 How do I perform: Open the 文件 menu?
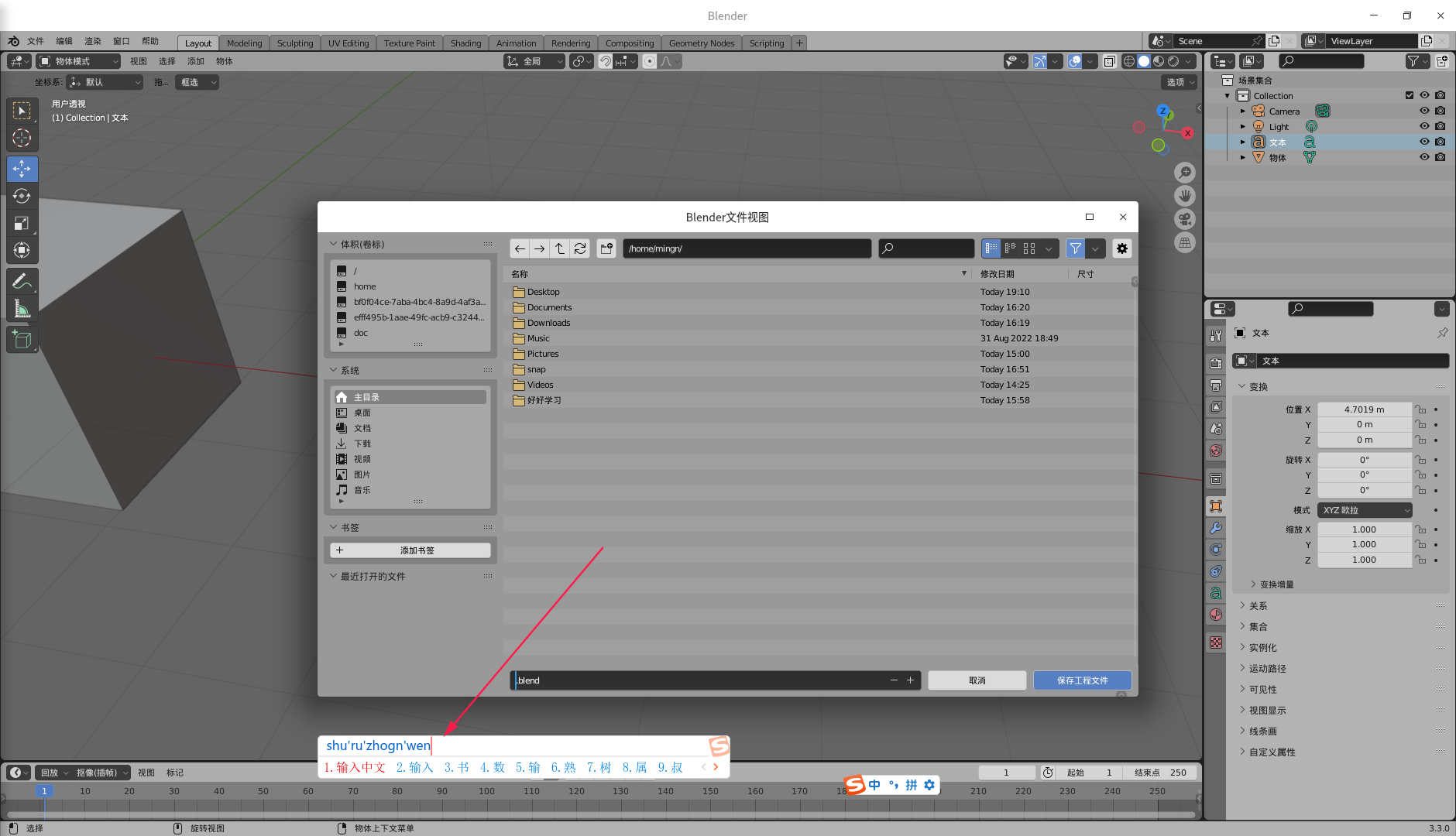(36, 42)
